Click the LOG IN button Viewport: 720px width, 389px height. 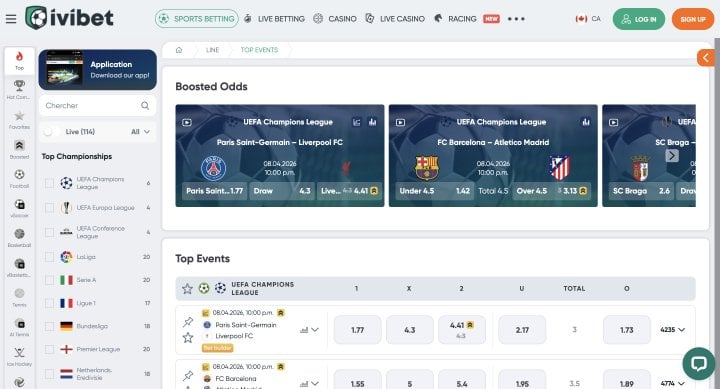pyautogui.click(x=639, y=19)
